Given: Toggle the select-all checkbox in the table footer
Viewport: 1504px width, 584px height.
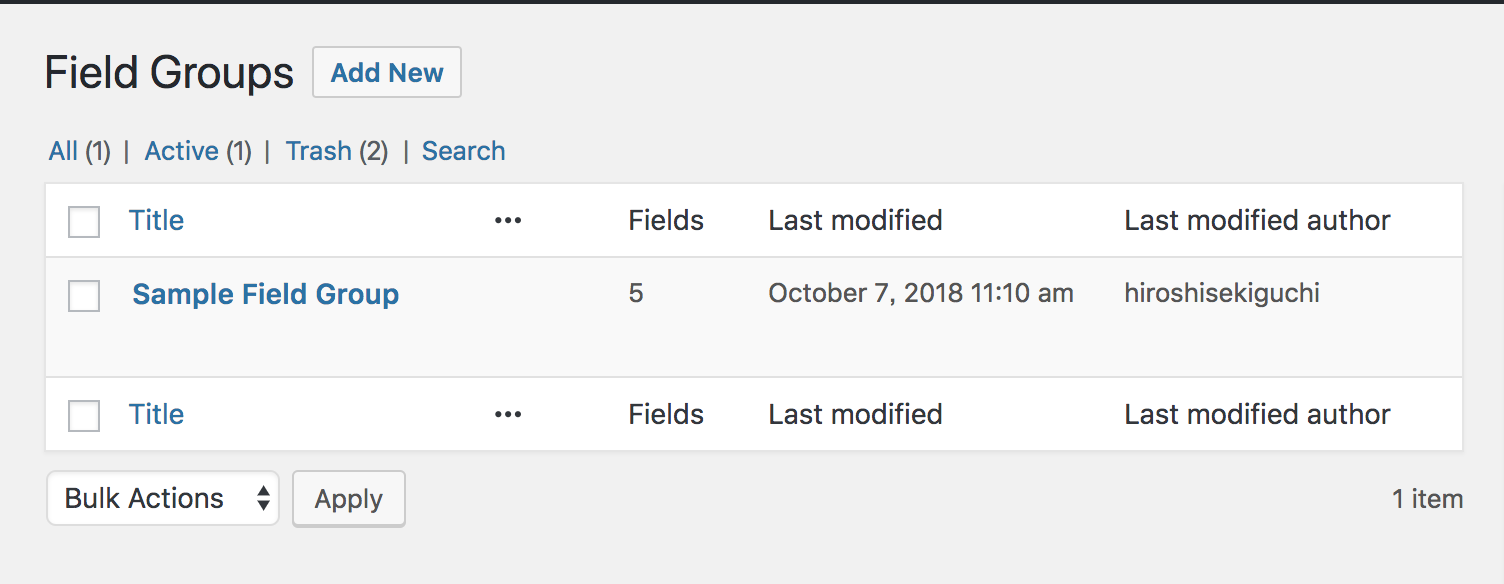Looking at the screenshot, I should point(84,415).
